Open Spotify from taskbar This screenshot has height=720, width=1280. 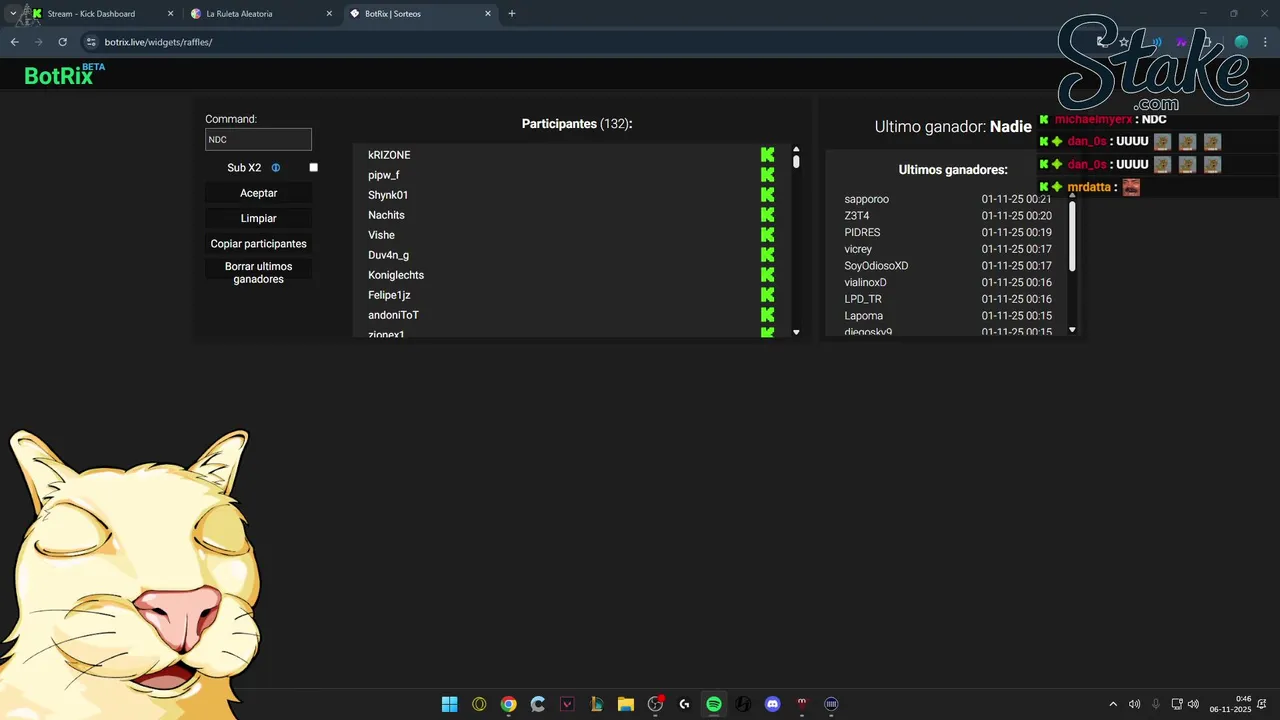pos(714,704)
